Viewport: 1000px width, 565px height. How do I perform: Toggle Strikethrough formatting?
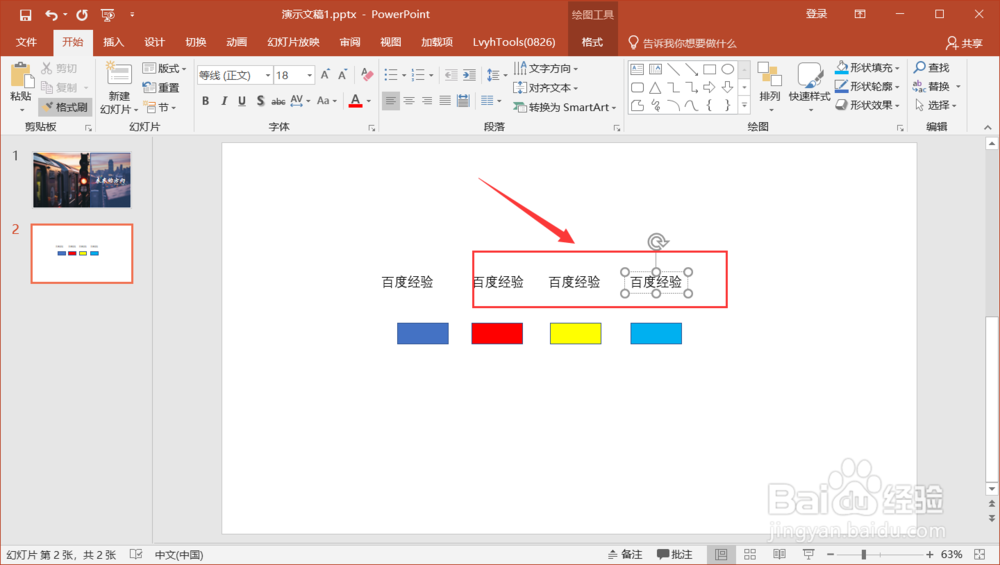point(278,101)
